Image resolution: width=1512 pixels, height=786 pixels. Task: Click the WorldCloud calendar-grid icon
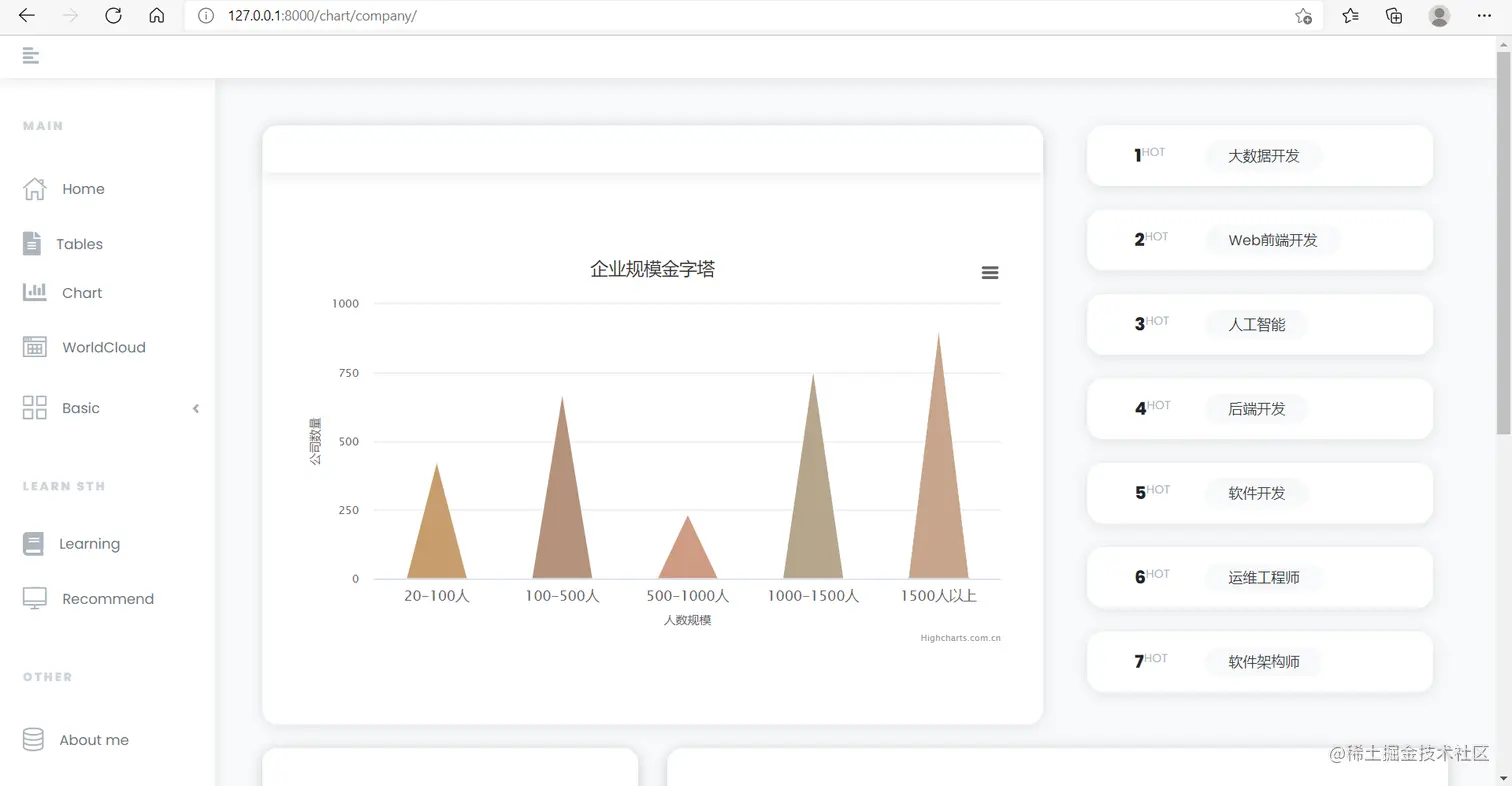point(34,347)
